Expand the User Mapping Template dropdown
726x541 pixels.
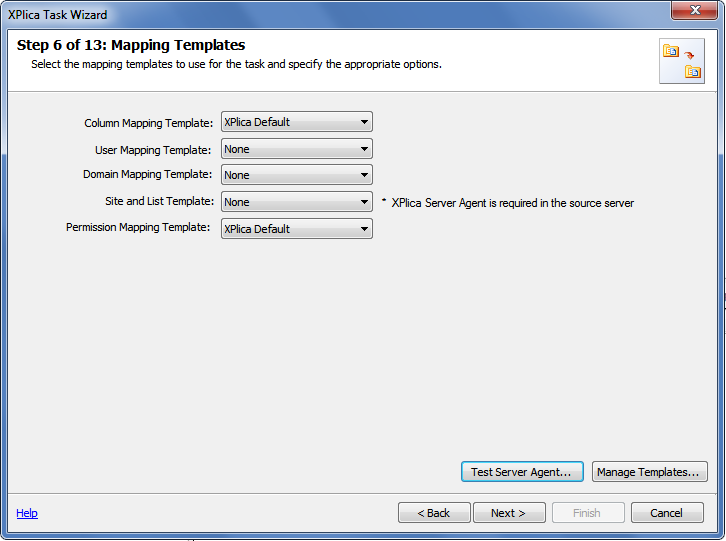click(297, 149)
